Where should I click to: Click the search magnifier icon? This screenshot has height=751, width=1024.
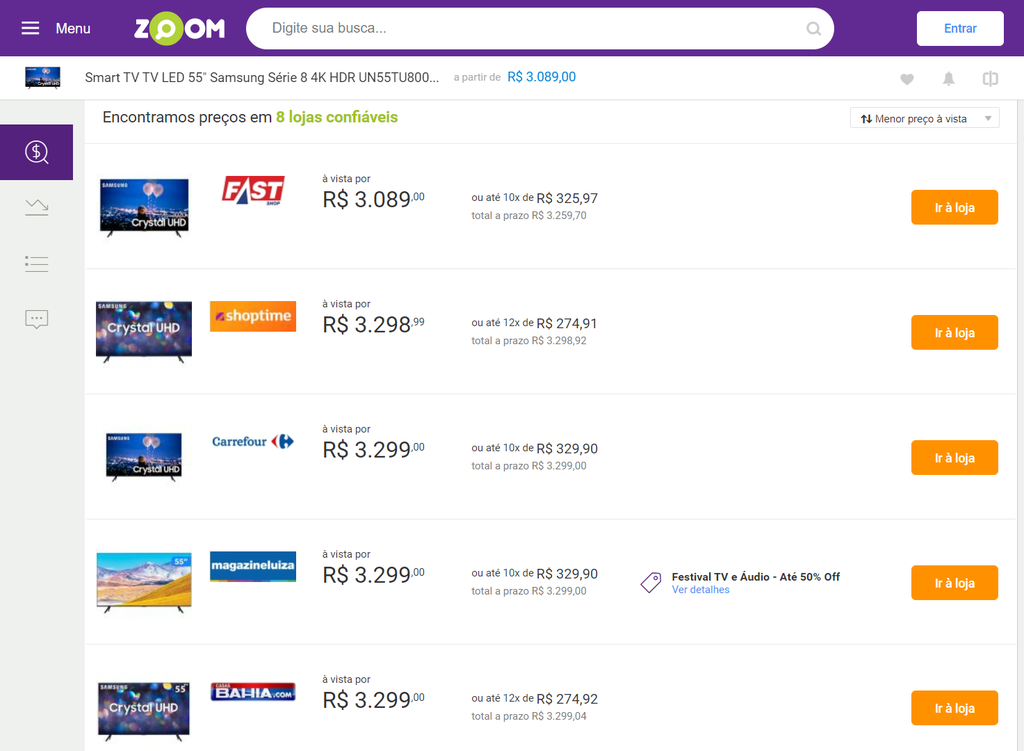(x=814, y=29)
